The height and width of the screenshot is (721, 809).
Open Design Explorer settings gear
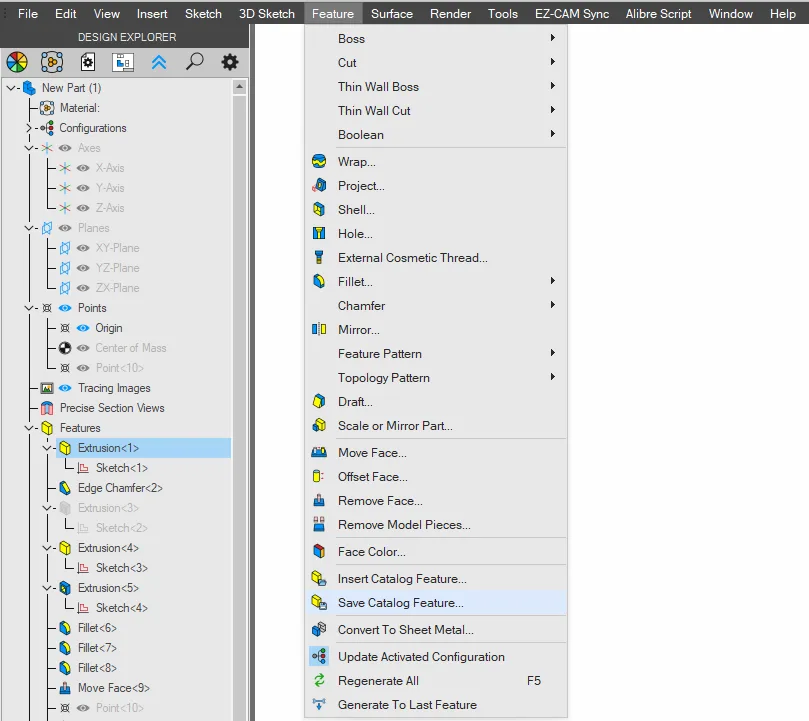[230, 62]
